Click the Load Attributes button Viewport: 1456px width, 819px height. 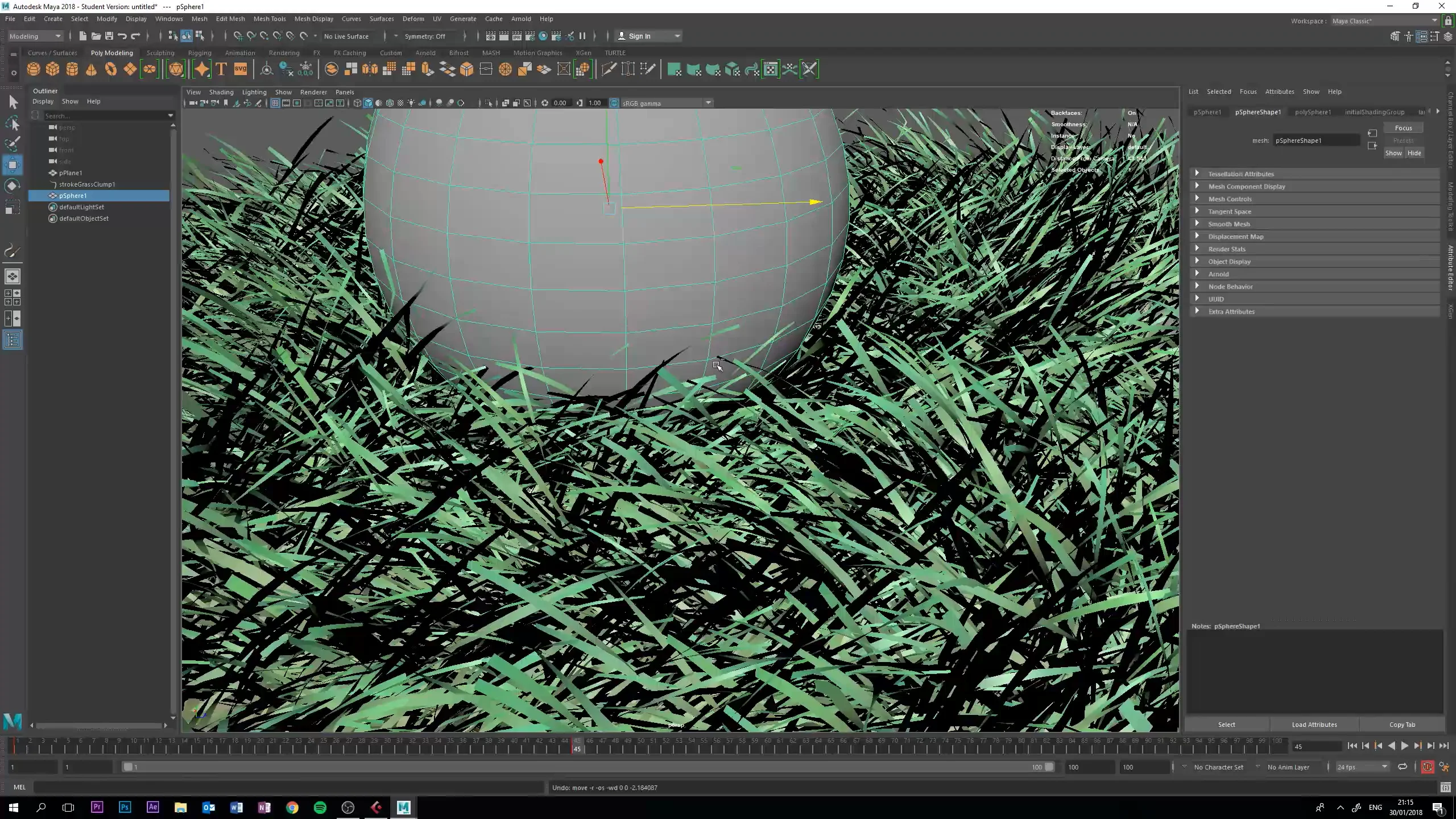click(x=1314, y=725)
